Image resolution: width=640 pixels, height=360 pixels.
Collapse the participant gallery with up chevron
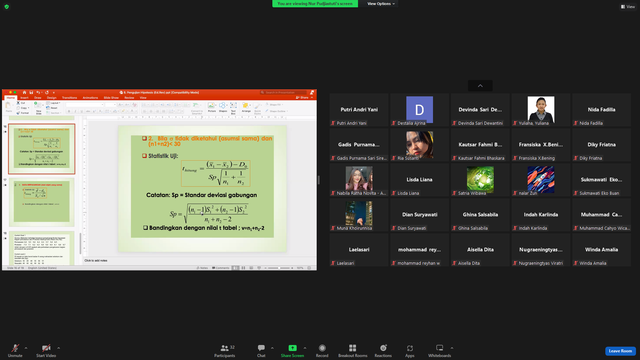(x=480, y=86)
